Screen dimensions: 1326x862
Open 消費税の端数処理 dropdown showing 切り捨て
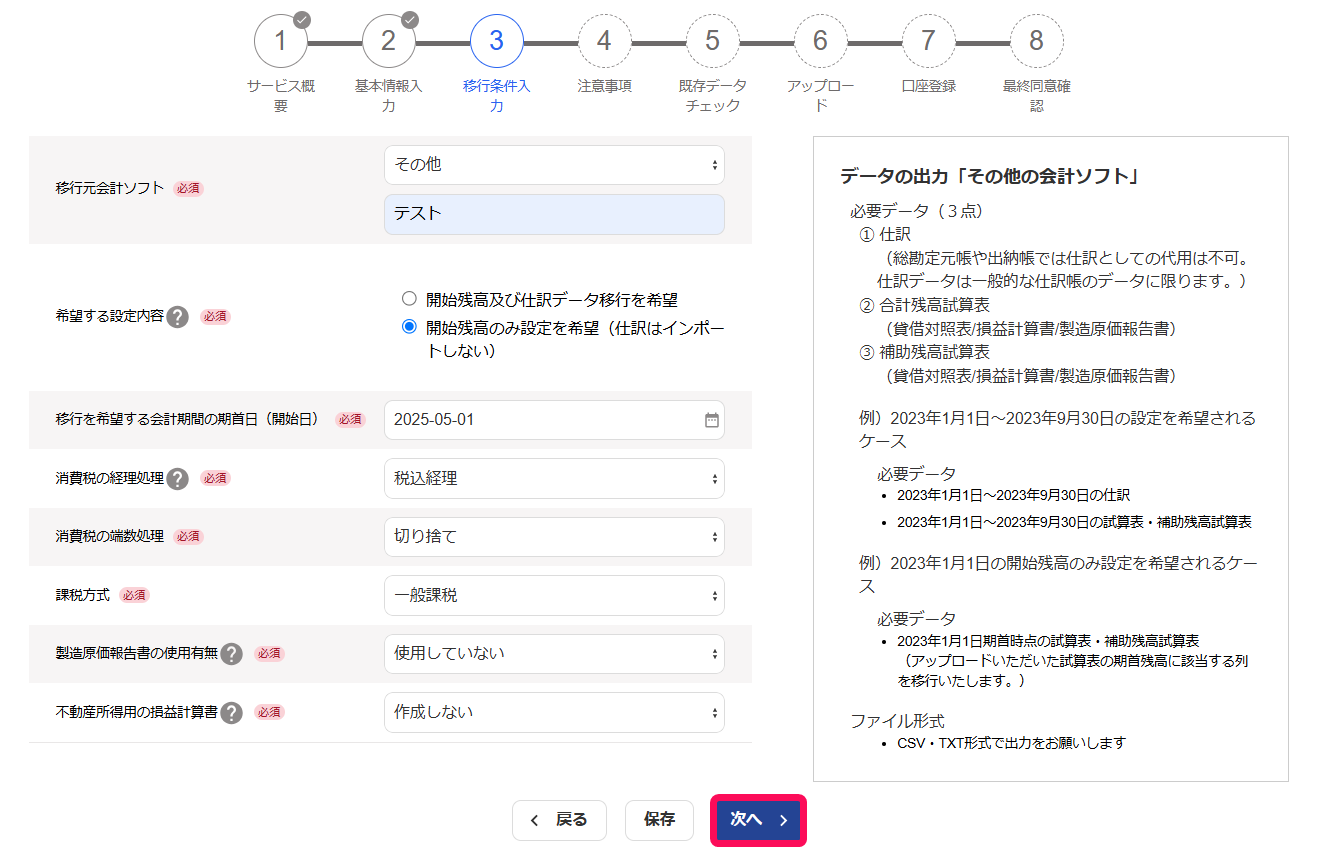tap(554, 537)
